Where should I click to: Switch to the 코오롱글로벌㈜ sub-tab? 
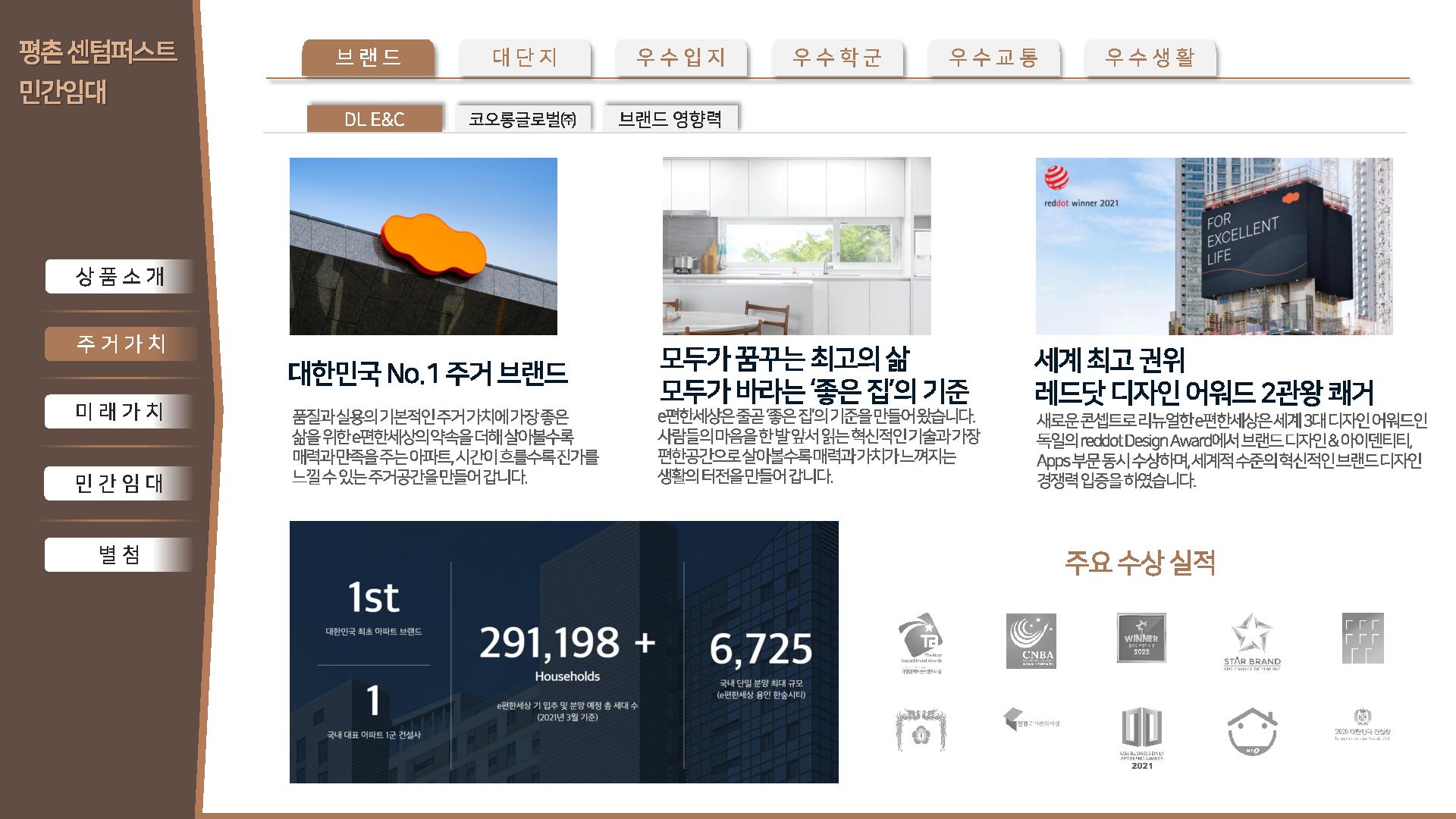522,119
